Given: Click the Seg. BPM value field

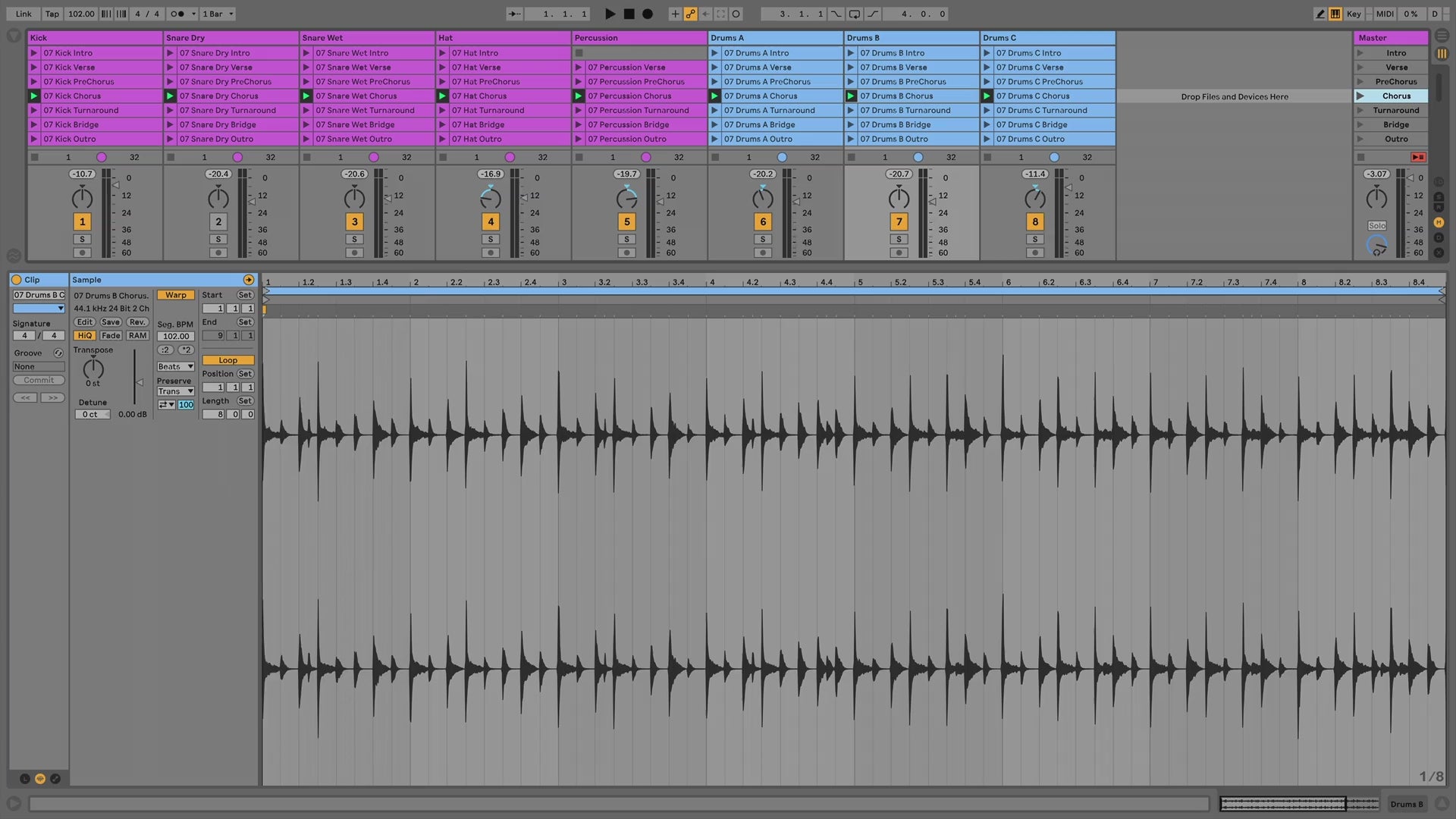Looking at the screenshot, I should tap(176, 336).
